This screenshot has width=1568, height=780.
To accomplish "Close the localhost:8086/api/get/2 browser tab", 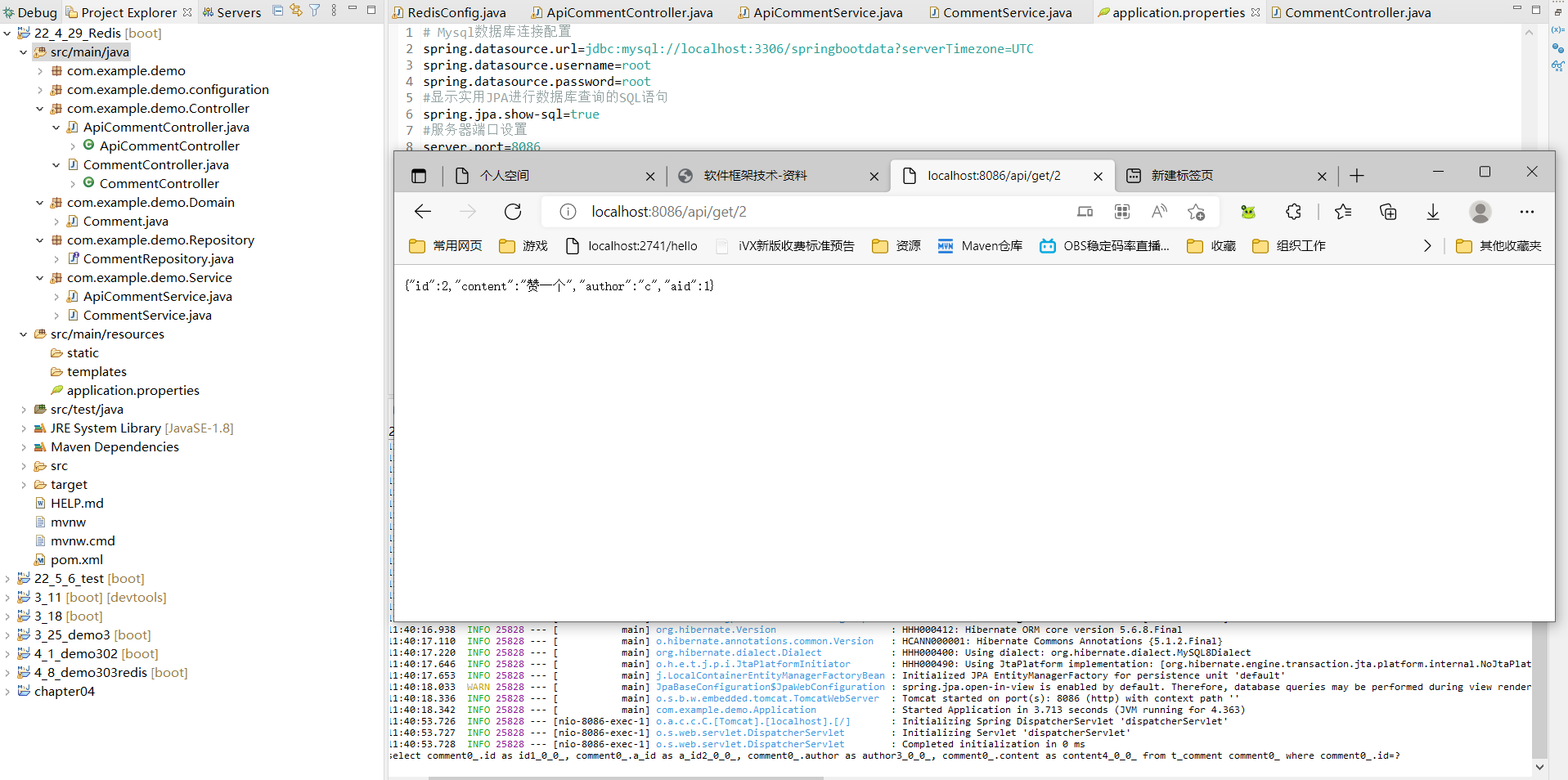I will 1098,176.
